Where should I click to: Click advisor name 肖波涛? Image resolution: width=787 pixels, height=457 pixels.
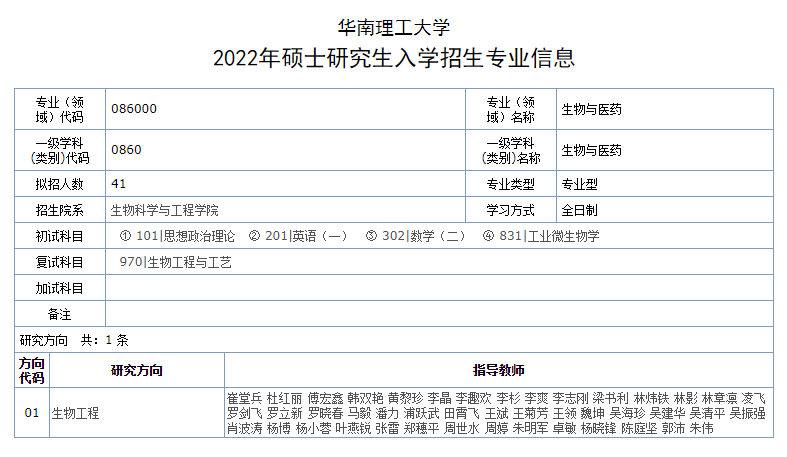coord(244,428)
